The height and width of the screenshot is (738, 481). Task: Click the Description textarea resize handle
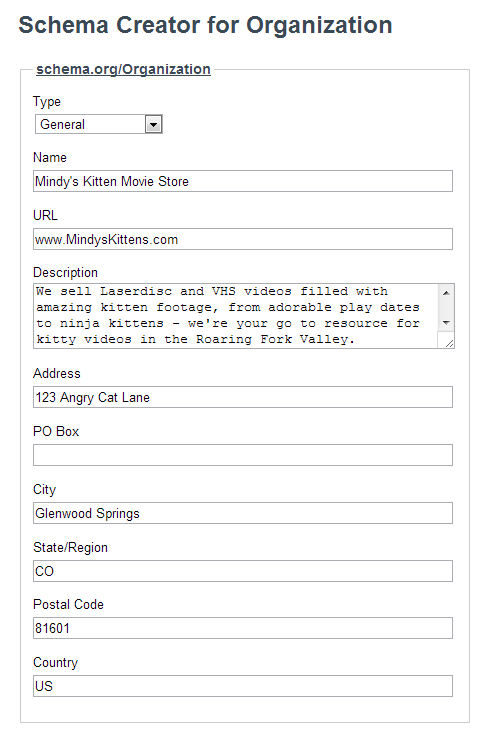[449, 343]
